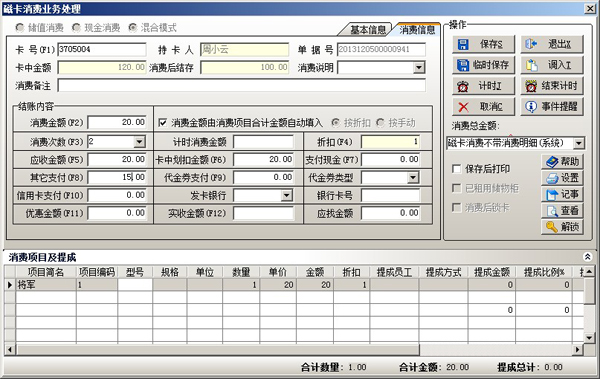Select the 按手动 radio option

pyautogui.click(x=396, y=123)
